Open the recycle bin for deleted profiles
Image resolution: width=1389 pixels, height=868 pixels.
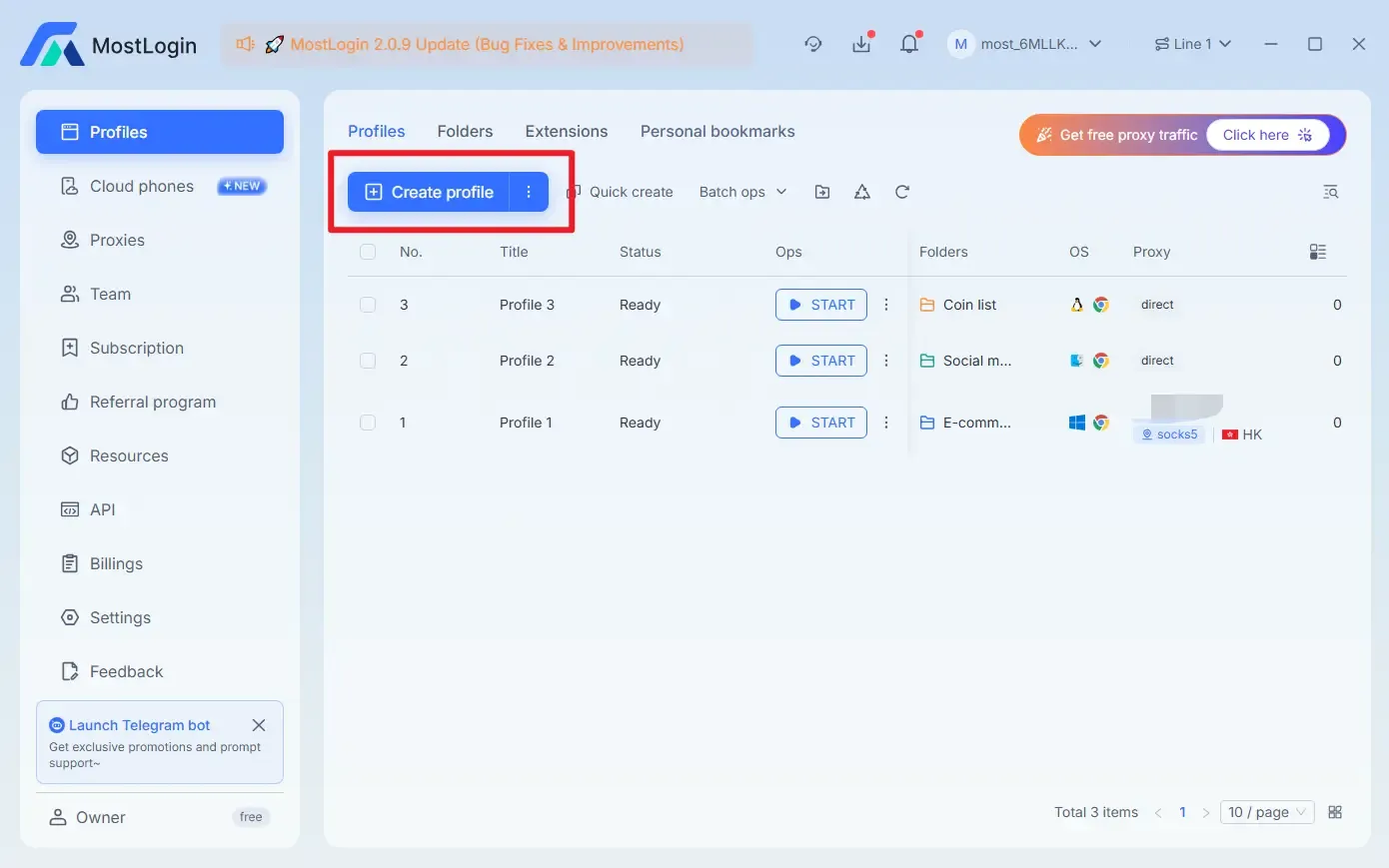[x=861, y=191]
